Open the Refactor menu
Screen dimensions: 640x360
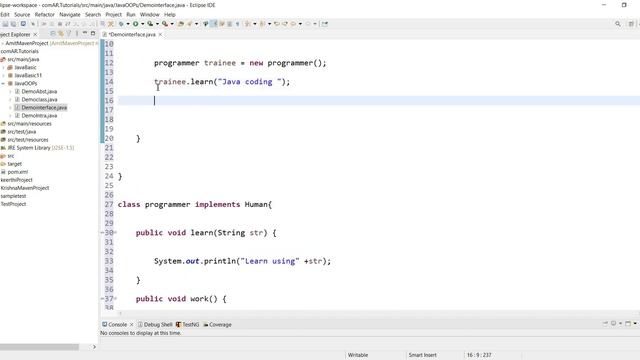coord(44,14)
